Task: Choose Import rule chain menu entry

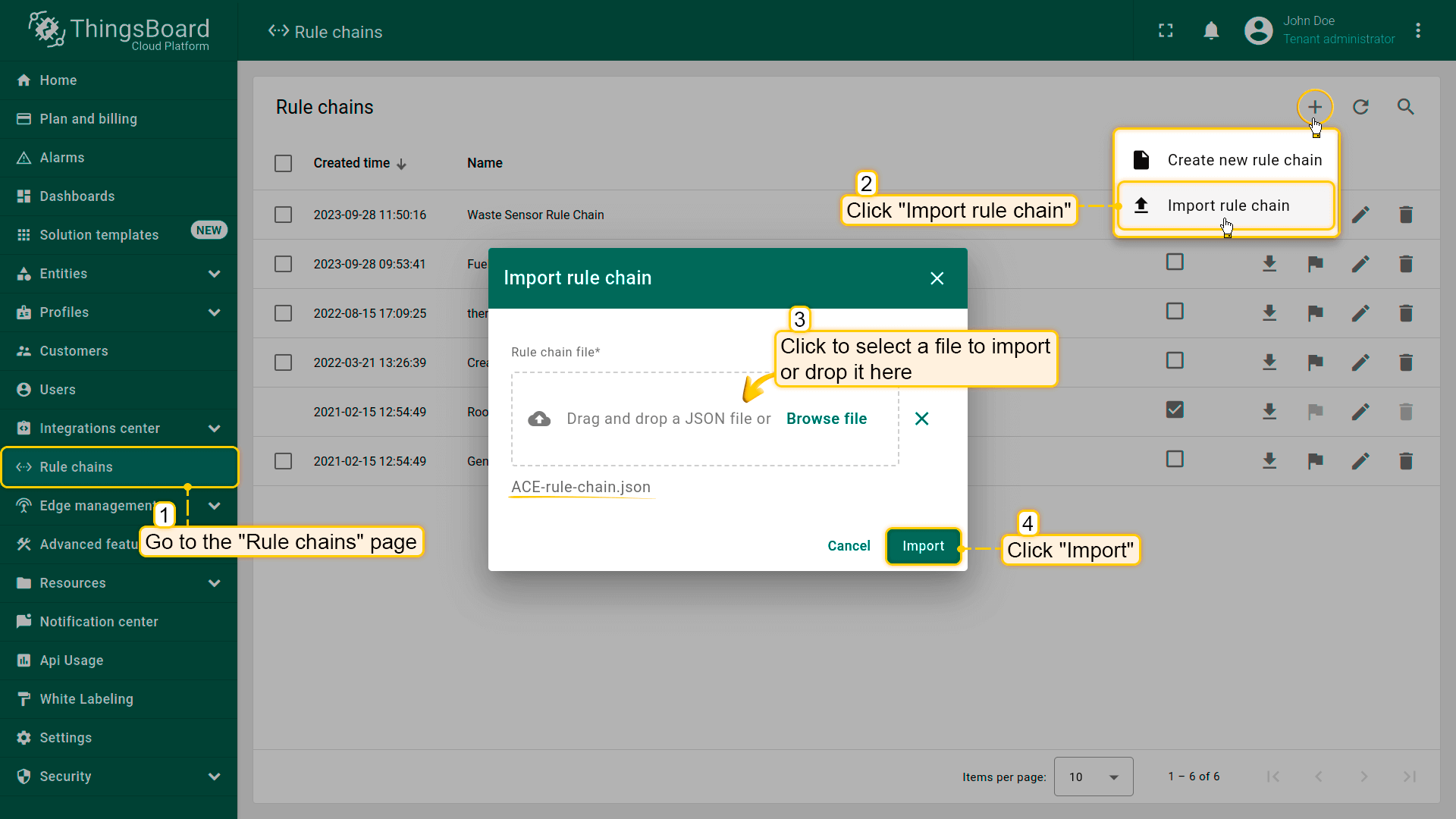Action: click(1227, 206)
